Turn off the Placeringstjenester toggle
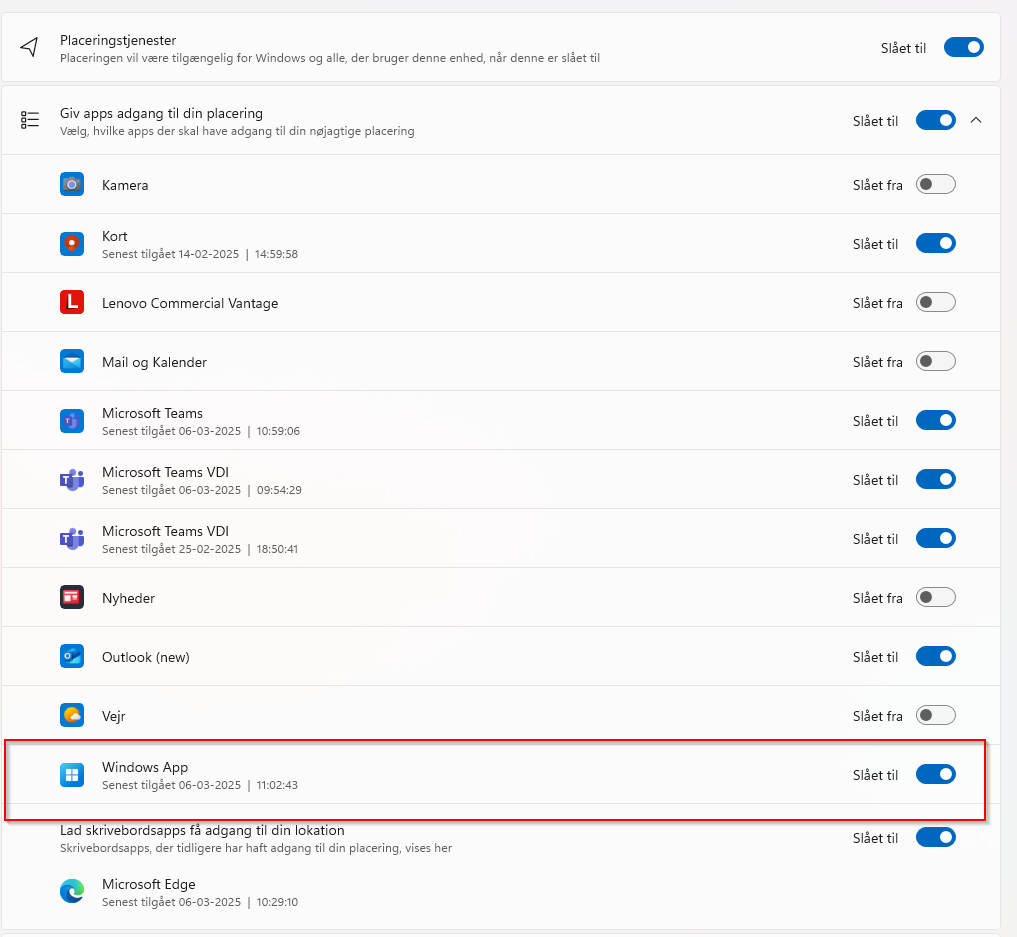 click(963, 48)
